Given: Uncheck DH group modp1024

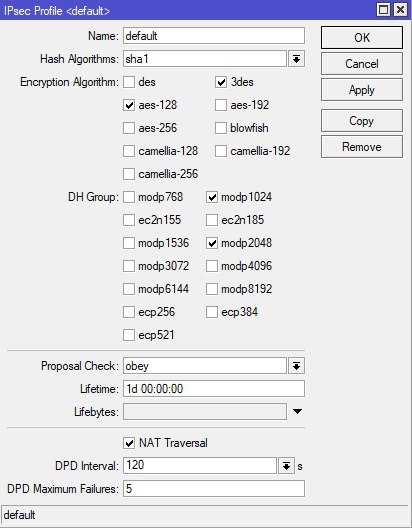Looking at the screenshot, I should pos(212,197).
